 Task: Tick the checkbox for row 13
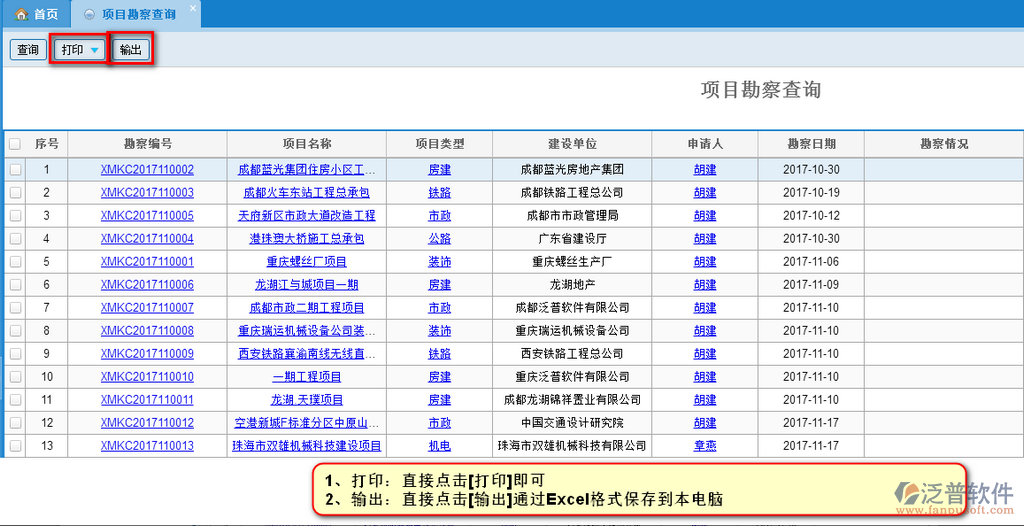(x=15, y=446)
